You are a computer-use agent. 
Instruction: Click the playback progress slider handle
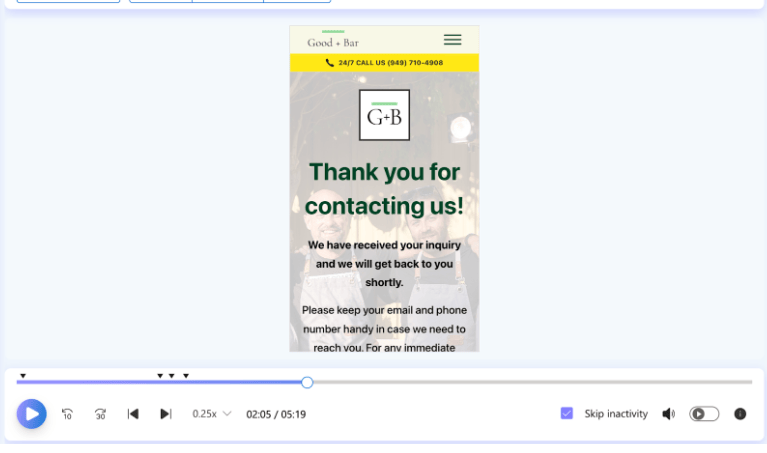click(307, 382)
